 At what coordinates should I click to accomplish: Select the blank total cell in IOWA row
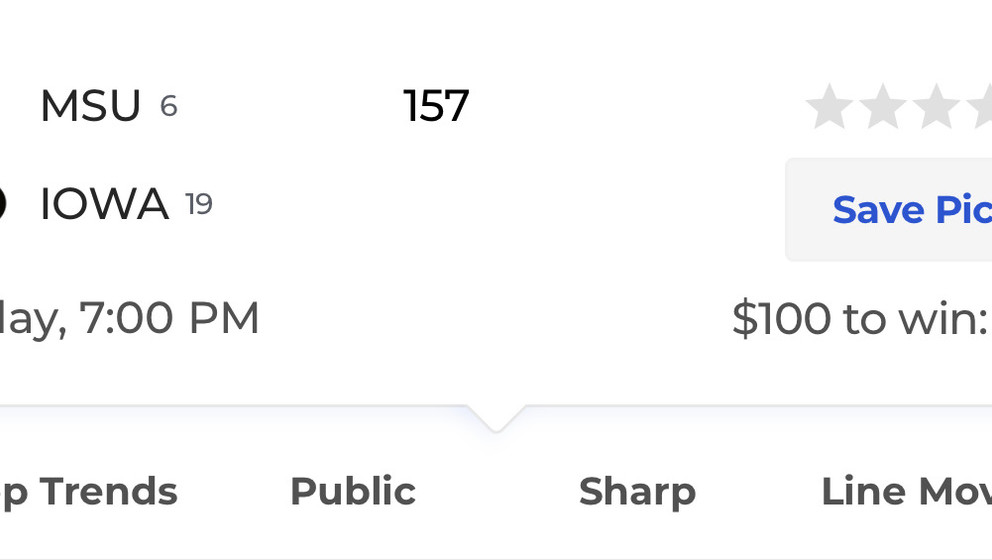436,204
